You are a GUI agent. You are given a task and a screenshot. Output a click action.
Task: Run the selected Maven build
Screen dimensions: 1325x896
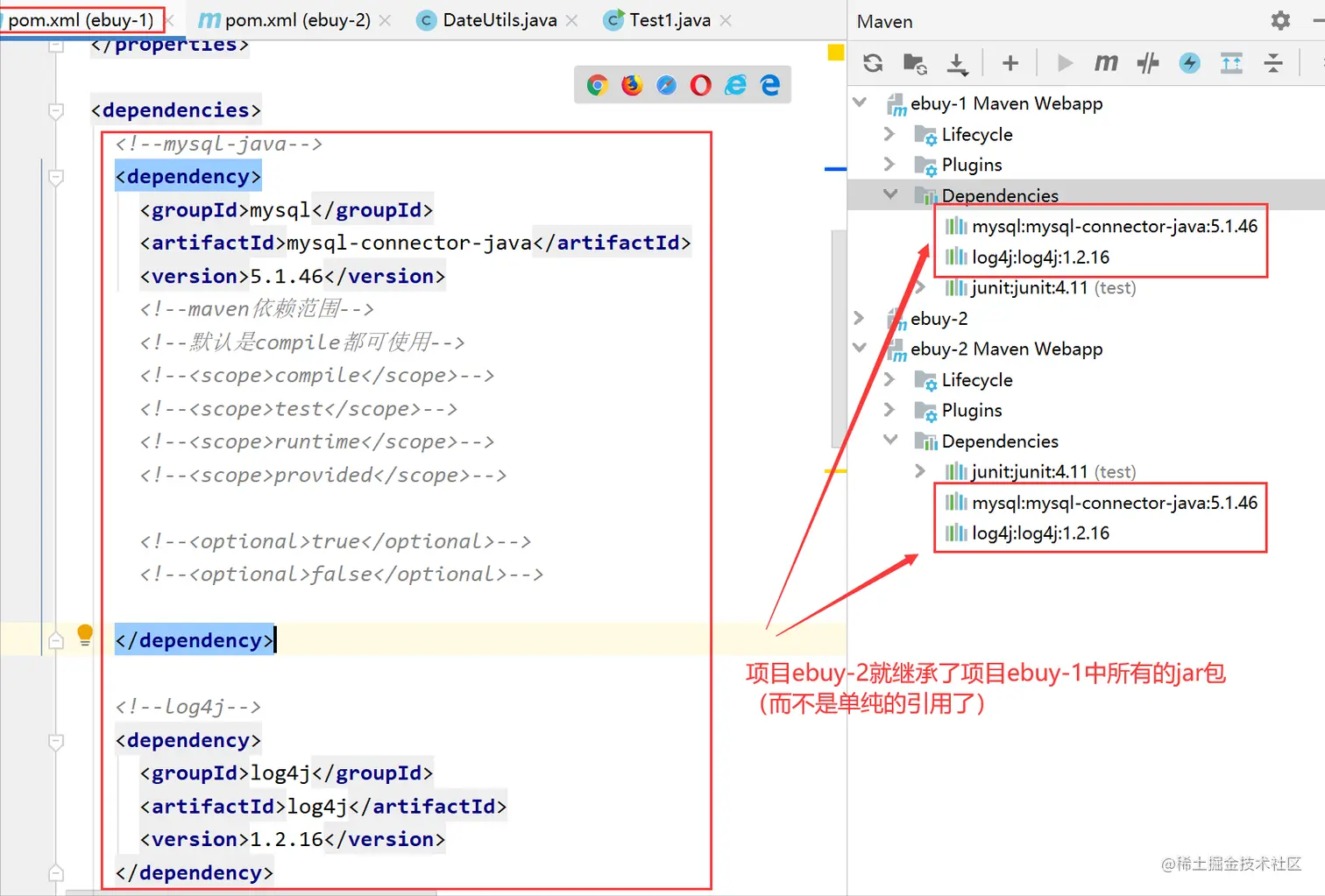click(x=1065, y=63)
